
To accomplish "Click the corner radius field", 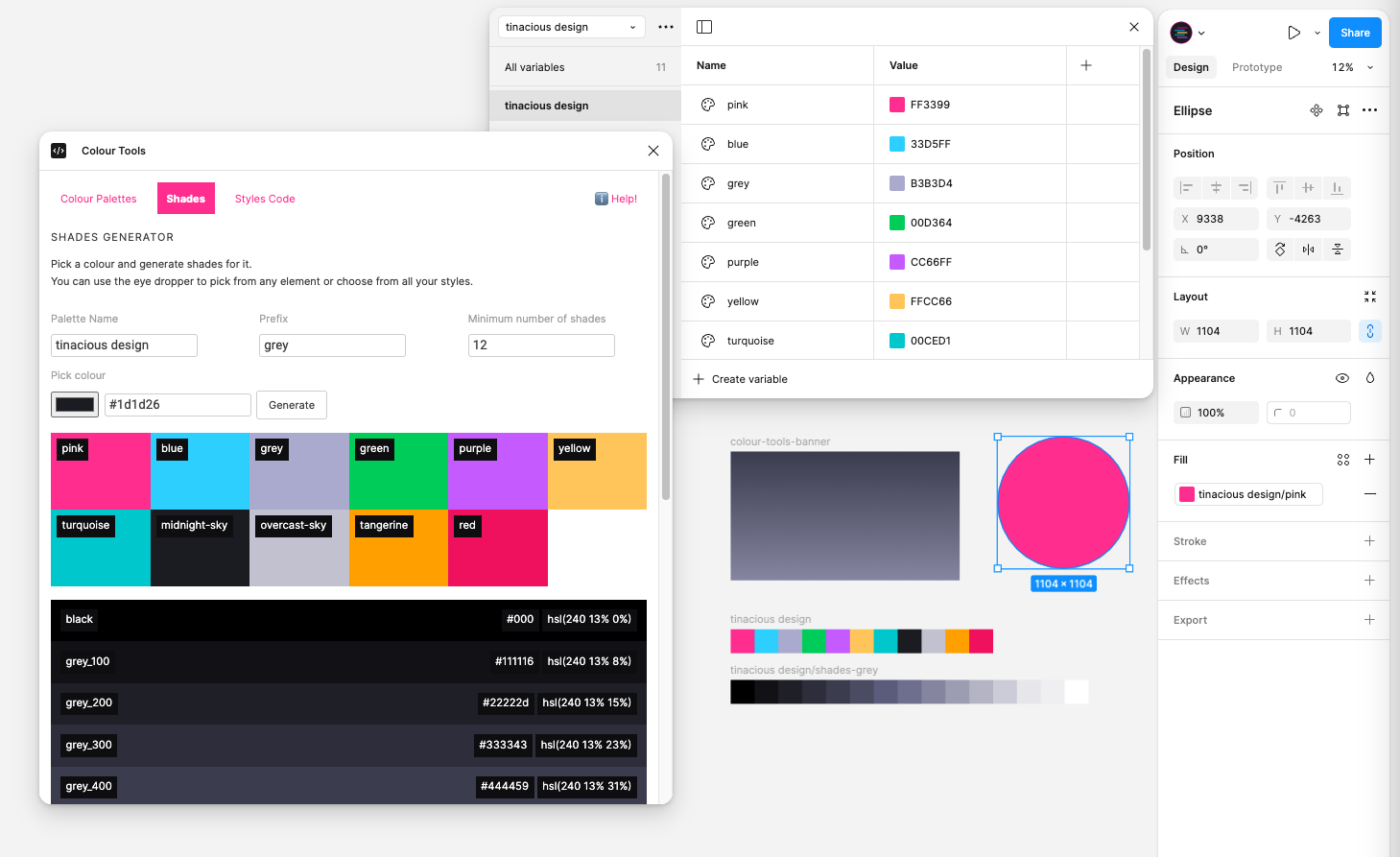I will (x=1309, y=413).
